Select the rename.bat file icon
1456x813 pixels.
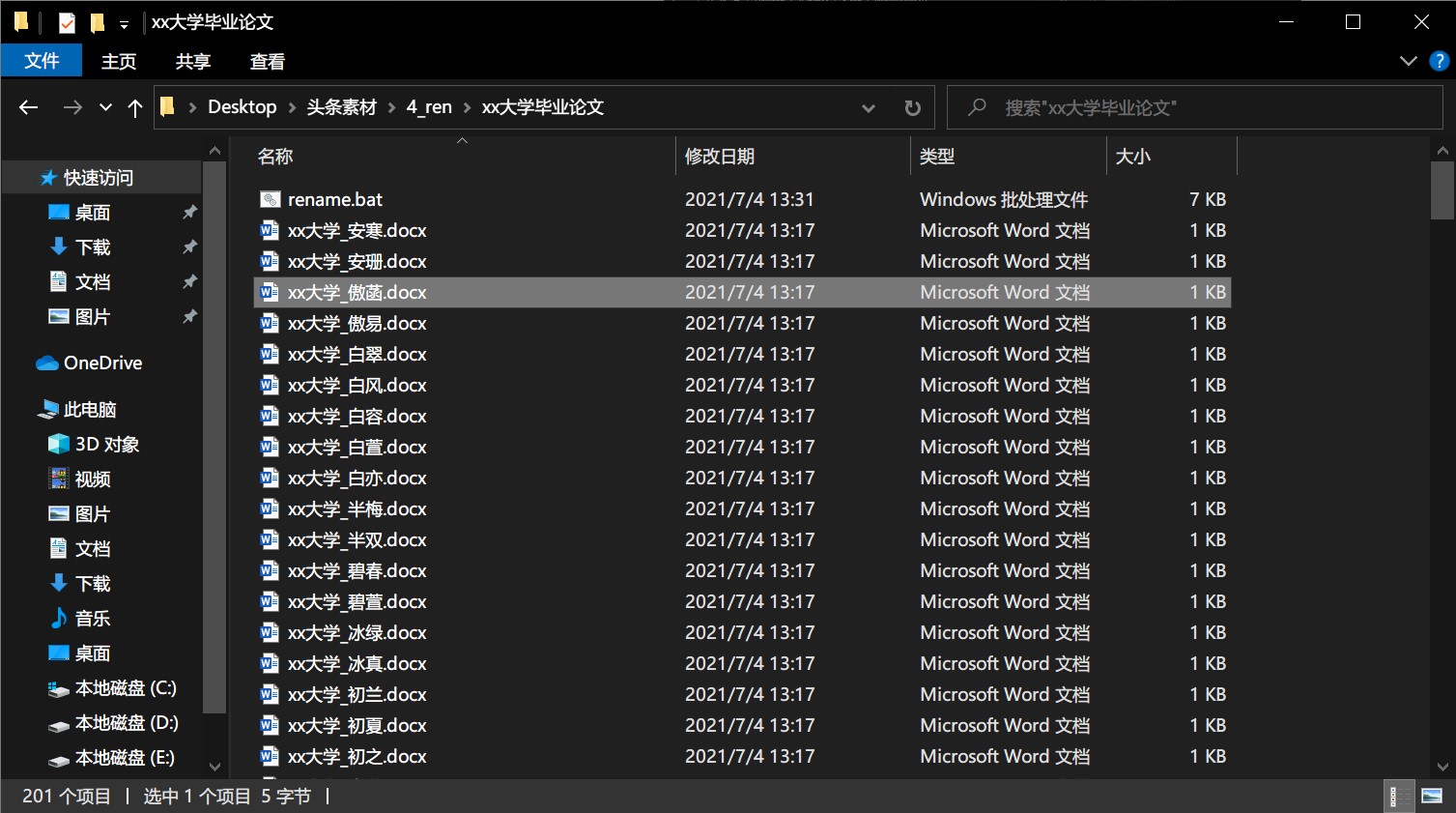270,199
